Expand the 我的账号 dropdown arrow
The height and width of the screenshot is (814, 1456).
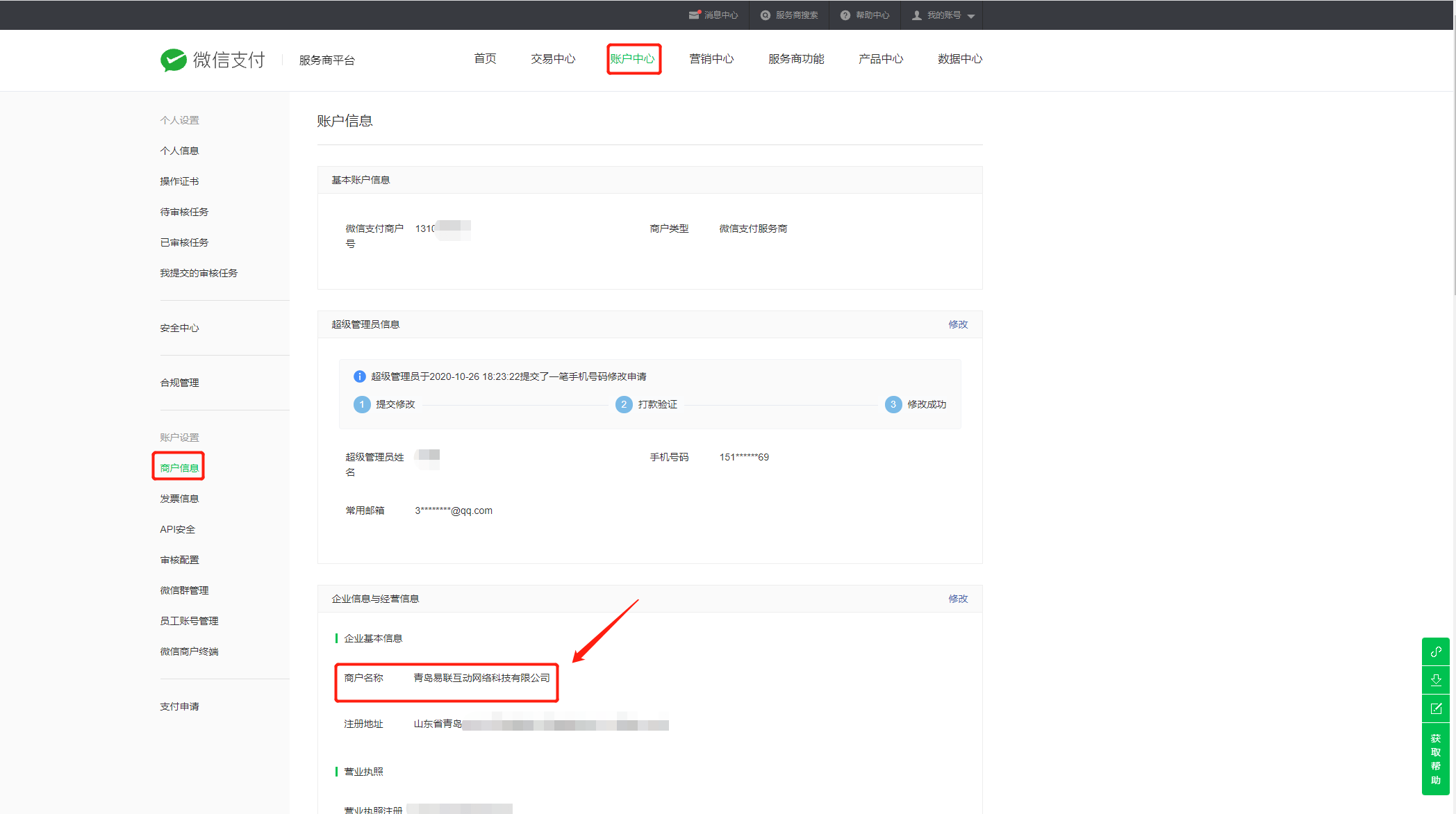[x=970, y=16]
